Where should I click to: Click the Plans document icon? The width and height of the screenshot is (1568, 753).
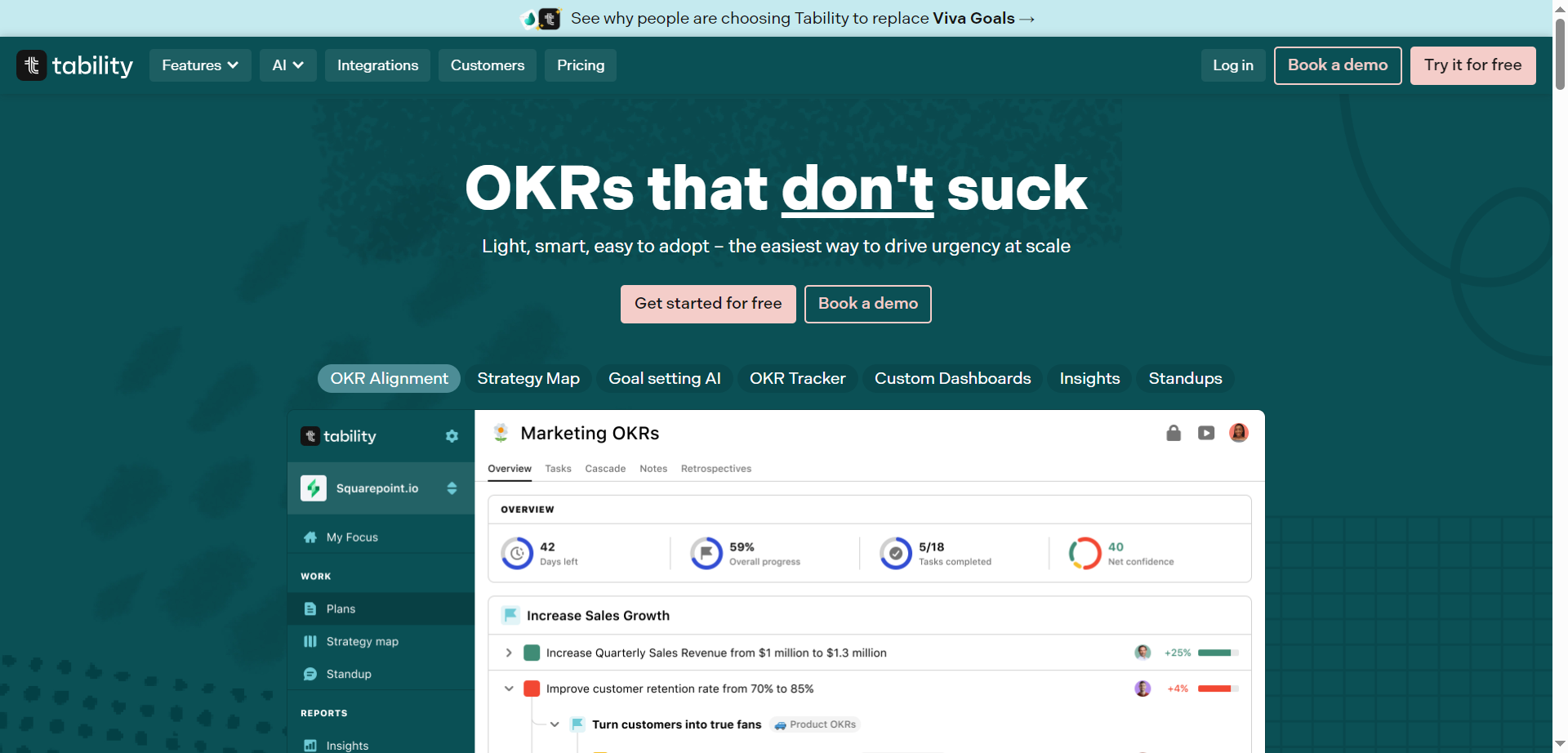click(310, 609)
